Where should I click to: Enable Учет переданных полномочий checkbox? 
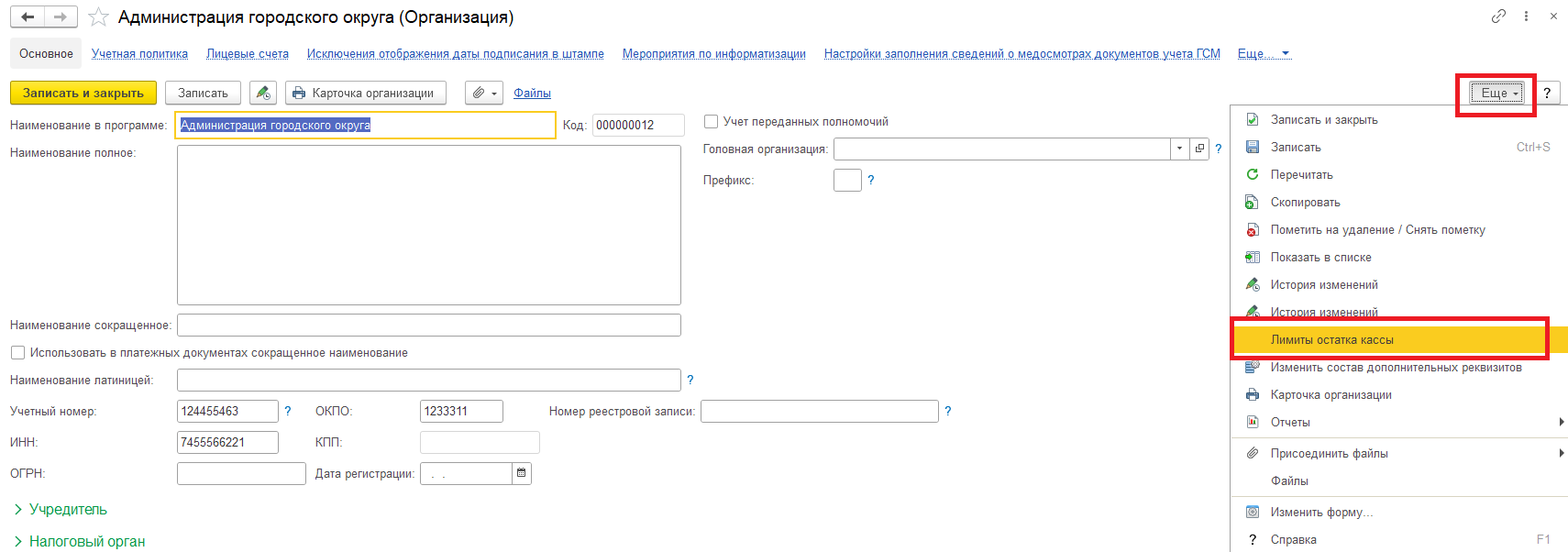coord(711,121)
